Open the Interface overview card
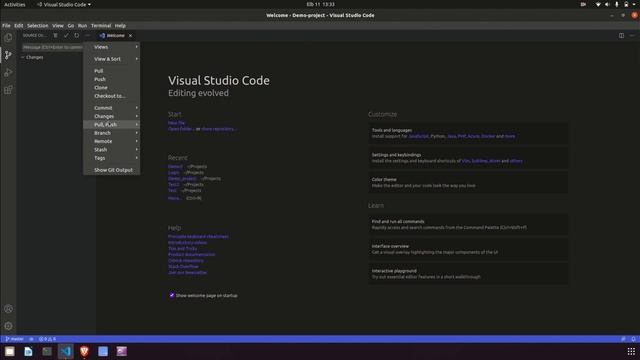The width and height of the screenshot is (640, 360). point(468,249)
